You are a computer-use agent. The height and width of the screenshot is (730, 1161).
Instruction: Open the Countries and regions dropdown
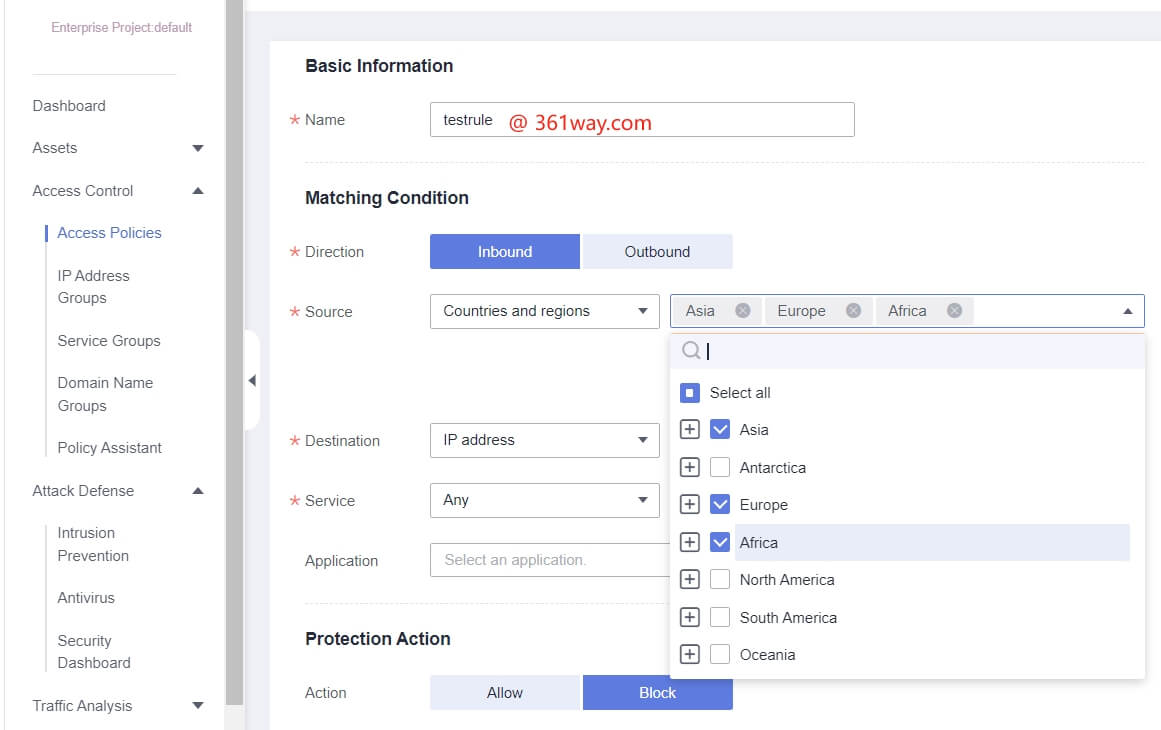click(x=544, y=311)
